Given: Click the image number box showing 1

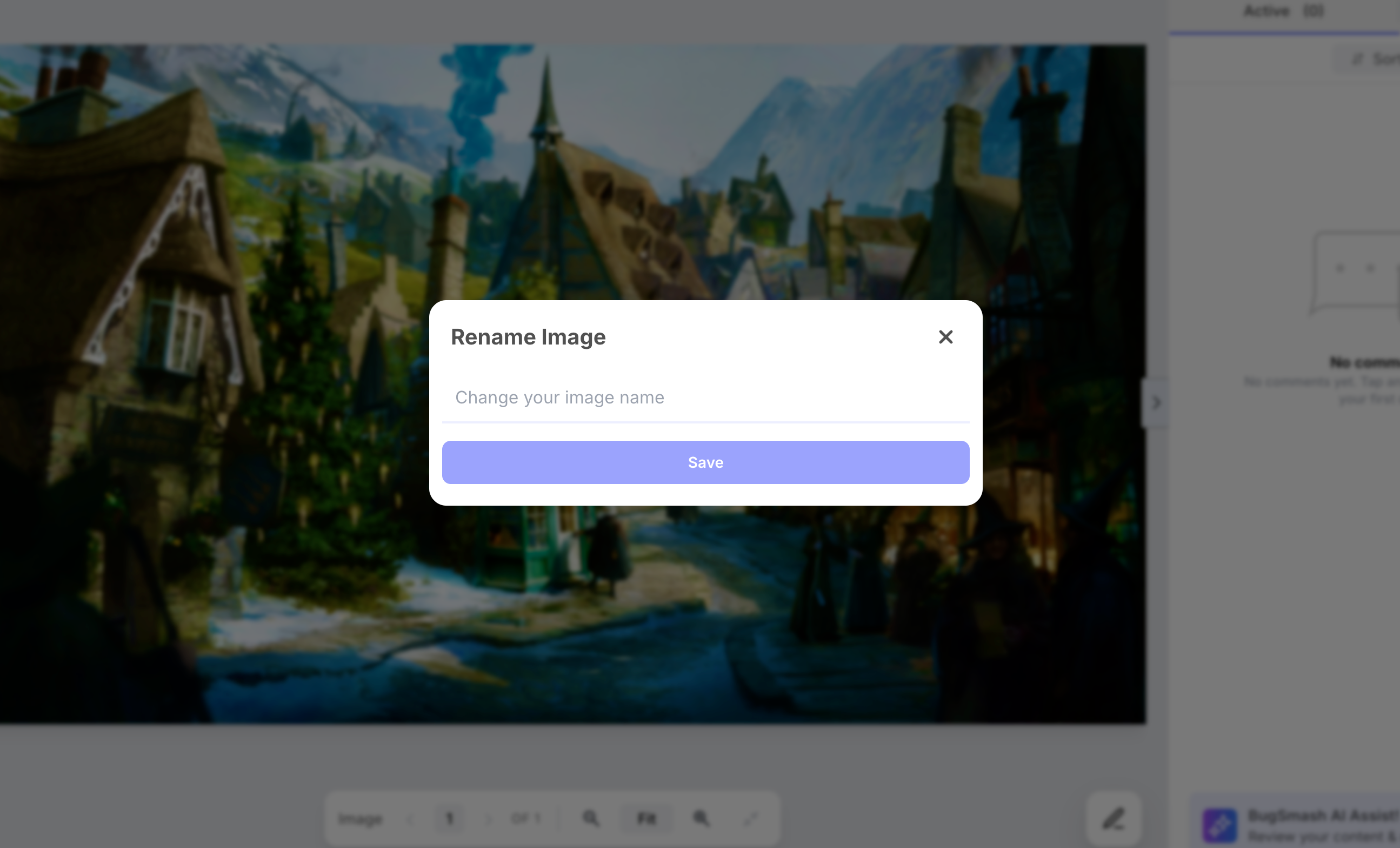Looking at the screenshot, I should [449, 818].
